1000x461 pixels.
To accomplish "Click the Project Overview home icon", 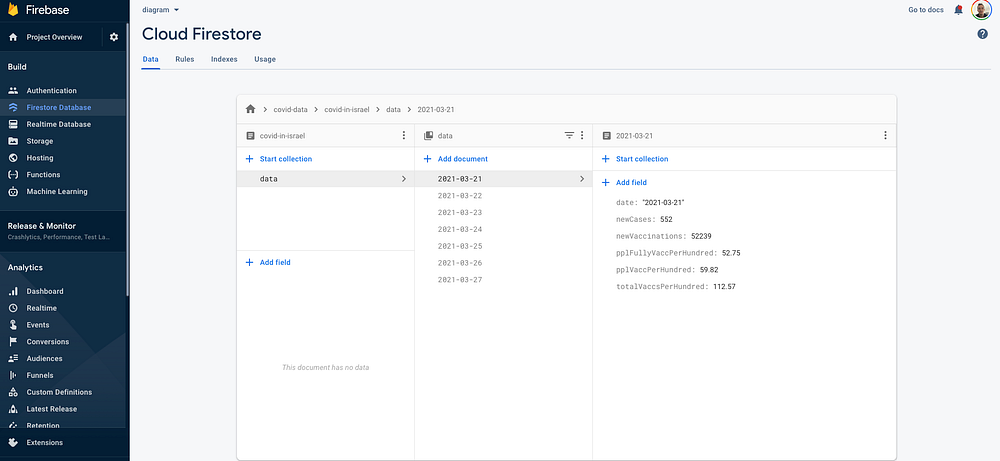I will pos(13,37).
